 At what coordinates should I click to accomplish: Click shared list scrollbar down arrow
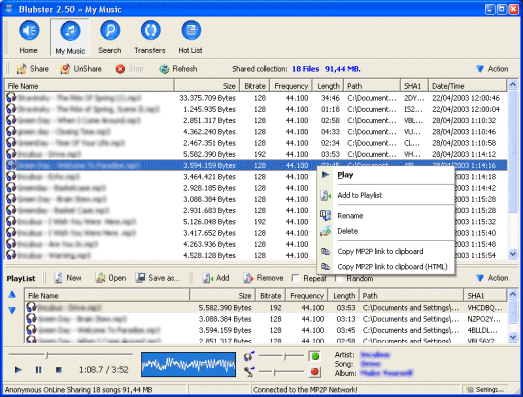click(513, 254)
